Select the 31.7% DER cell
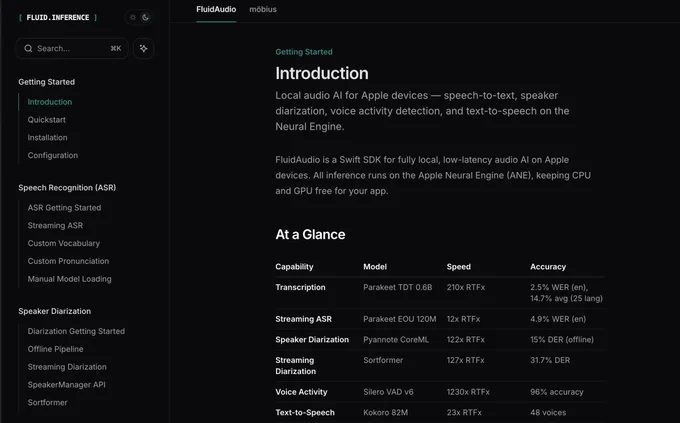 (x=550, y=361)
